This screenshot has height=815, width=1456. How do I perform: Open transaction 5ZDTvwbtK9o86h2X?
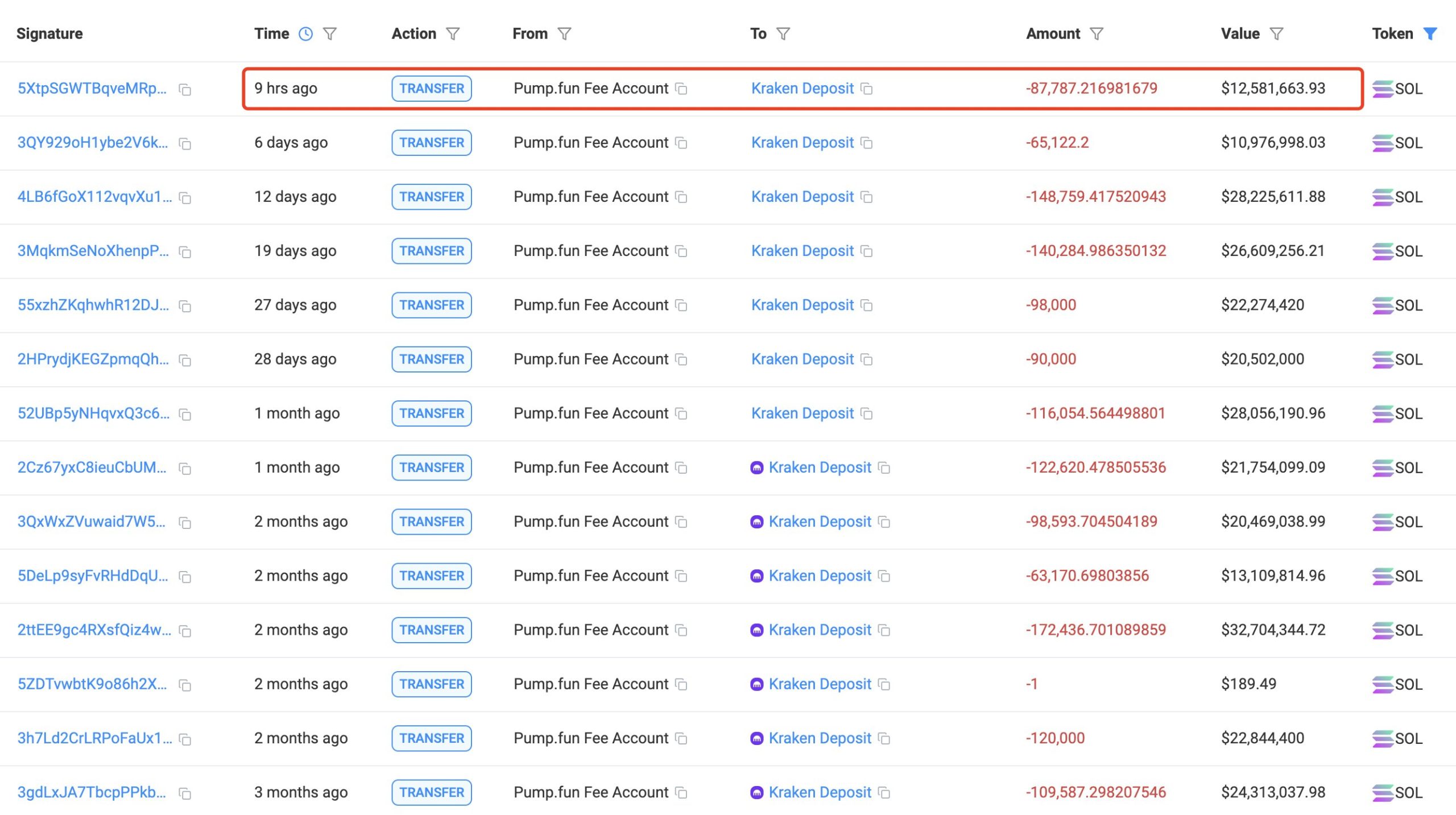point(92,684)
